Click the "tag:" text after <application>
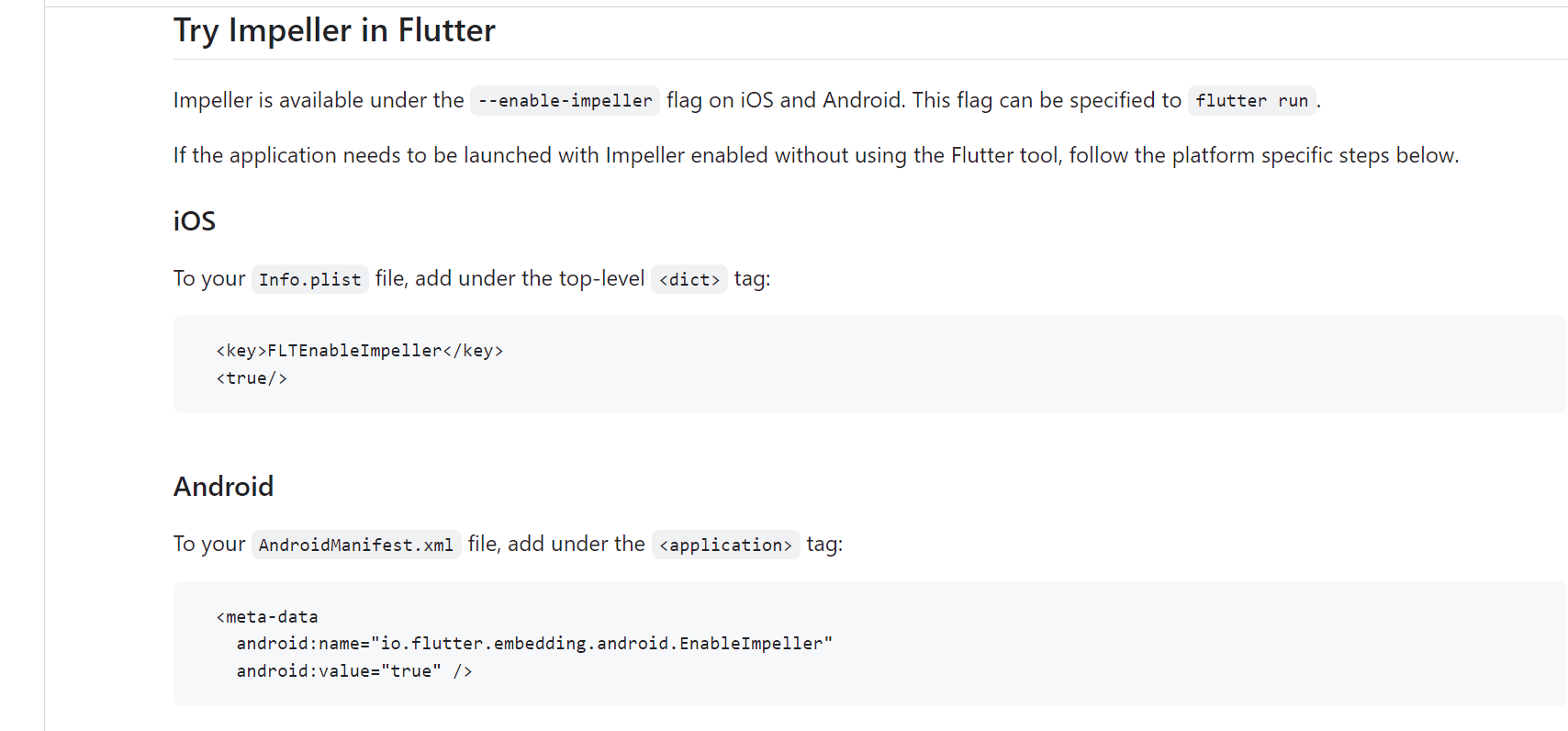 (x=824, y=545)
